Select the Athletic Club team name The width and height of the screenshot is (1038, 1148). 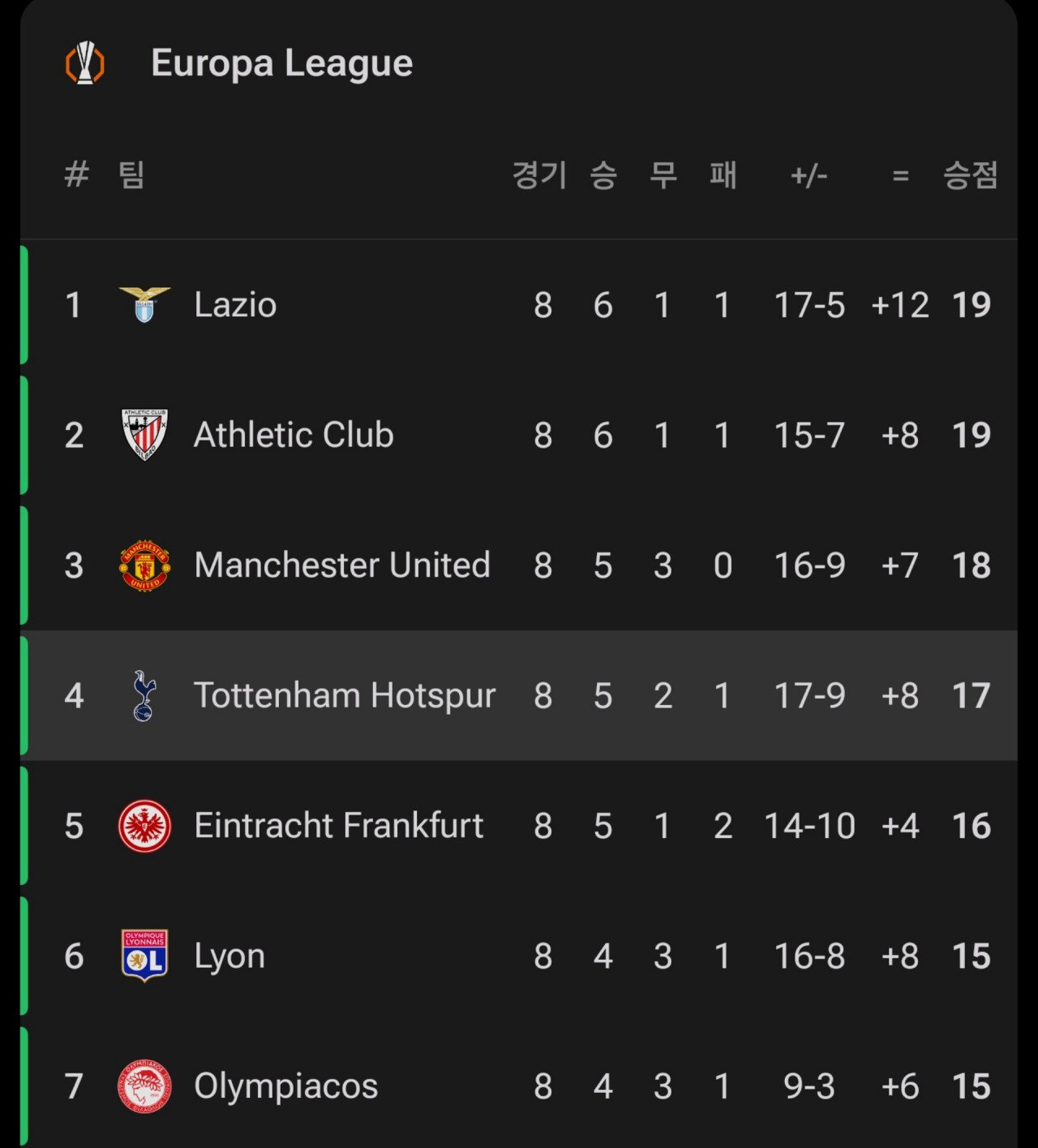[x=294, y=435]
